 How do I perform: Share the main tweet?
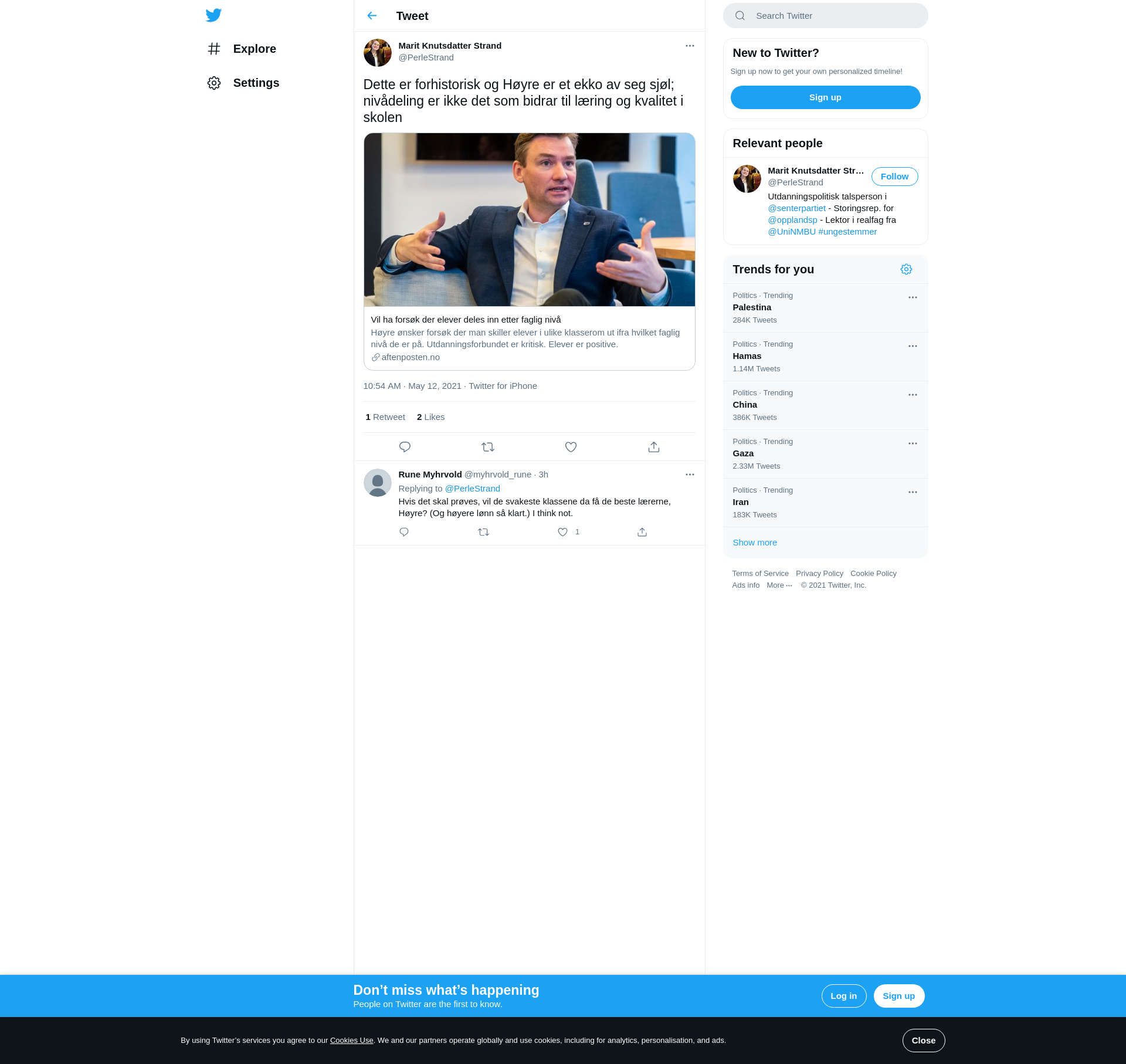click(654, 447)
